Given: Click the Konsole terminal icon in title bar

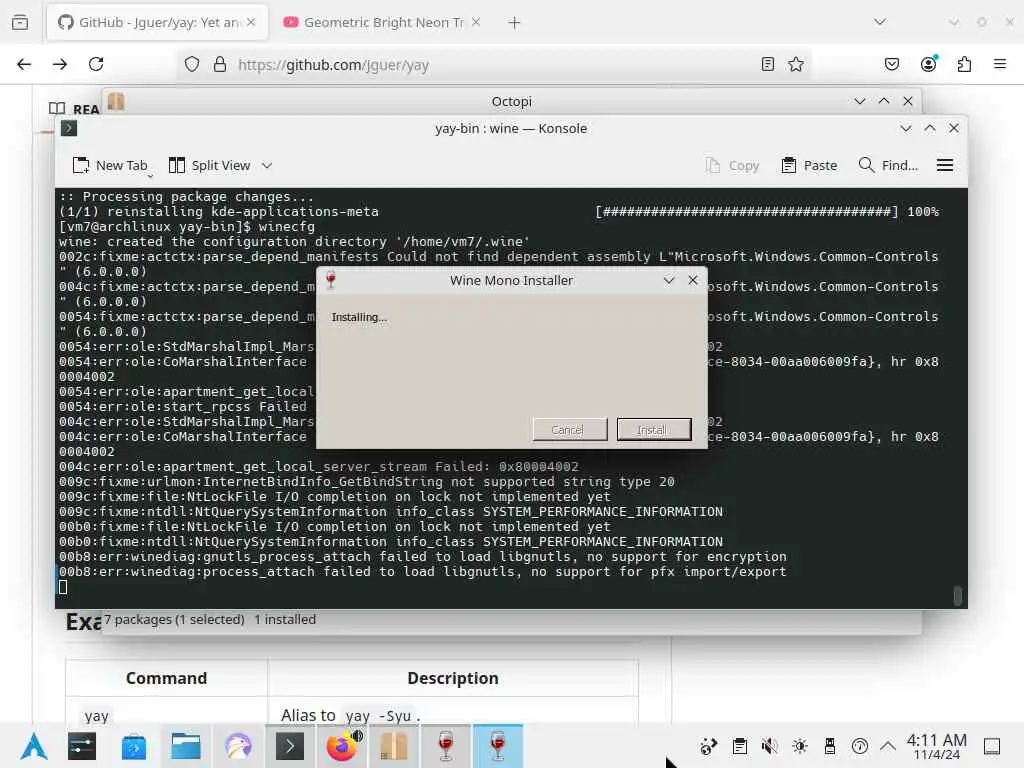Looking at the screenshot, I should tap(69, 128).
